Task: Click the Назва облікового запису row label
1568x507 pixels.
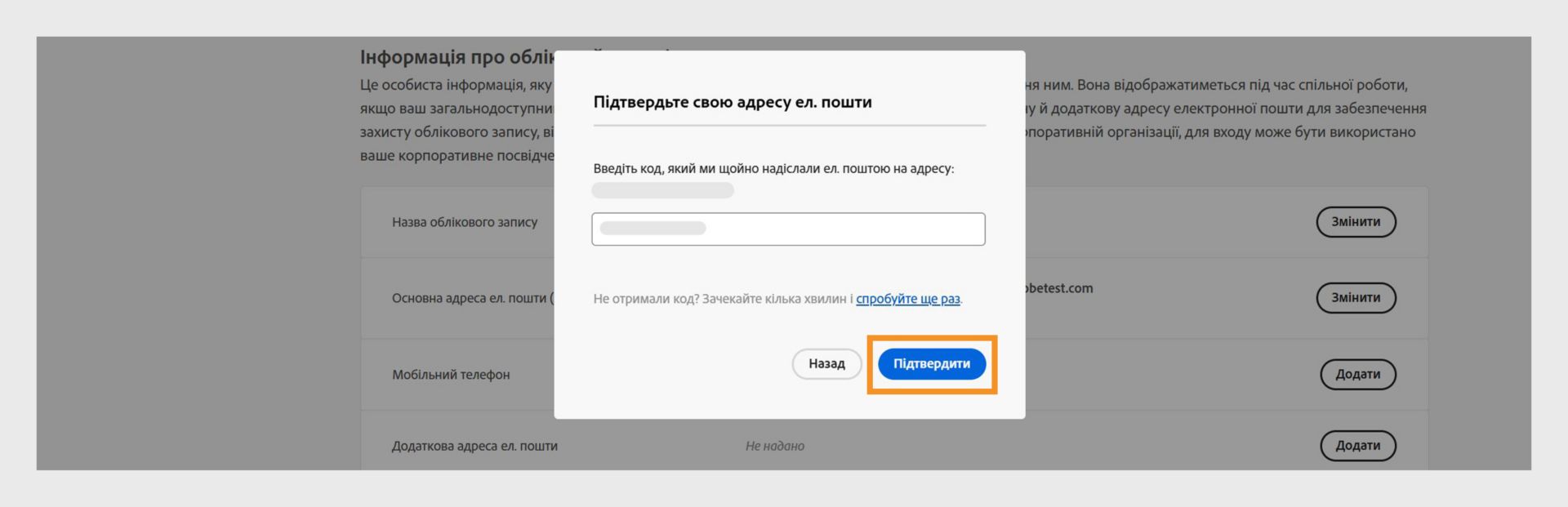Action: pos(465,222)
